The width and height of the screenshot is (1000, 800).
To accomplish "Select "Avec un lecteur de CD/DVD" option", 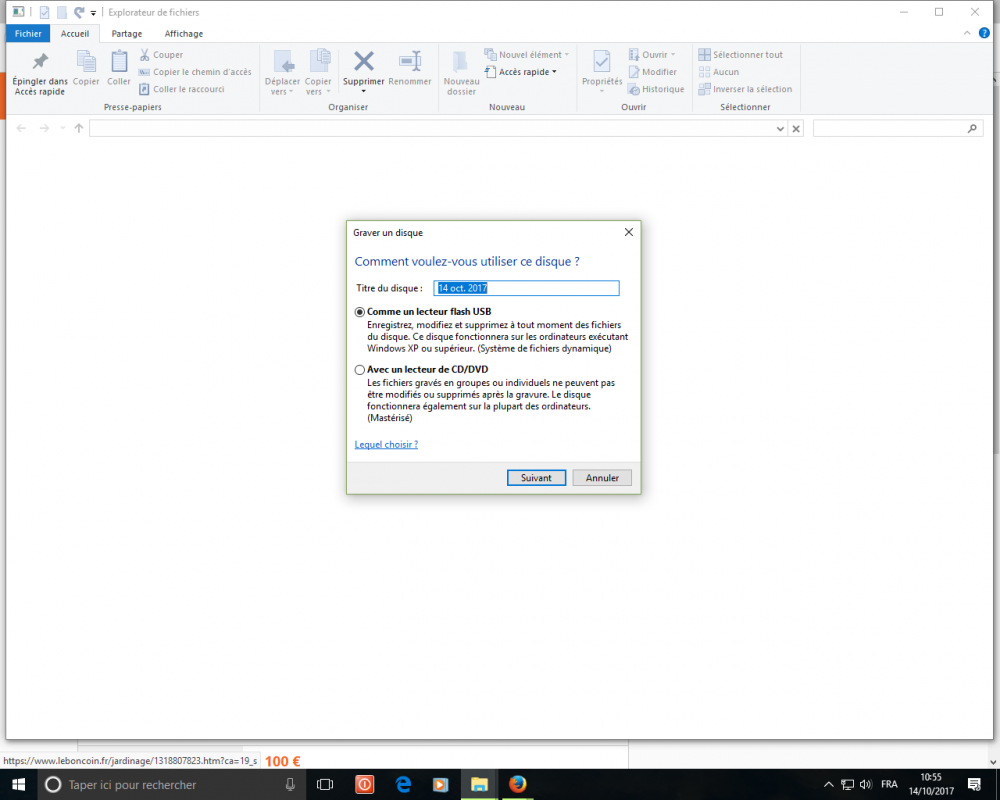I will tap(360, 370).
